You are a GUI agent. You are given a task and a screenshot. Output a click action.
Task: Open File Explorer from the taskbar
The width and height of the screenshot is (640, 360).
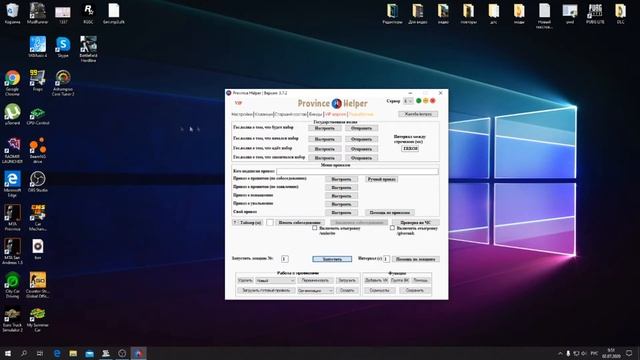[x=73, y=353]
